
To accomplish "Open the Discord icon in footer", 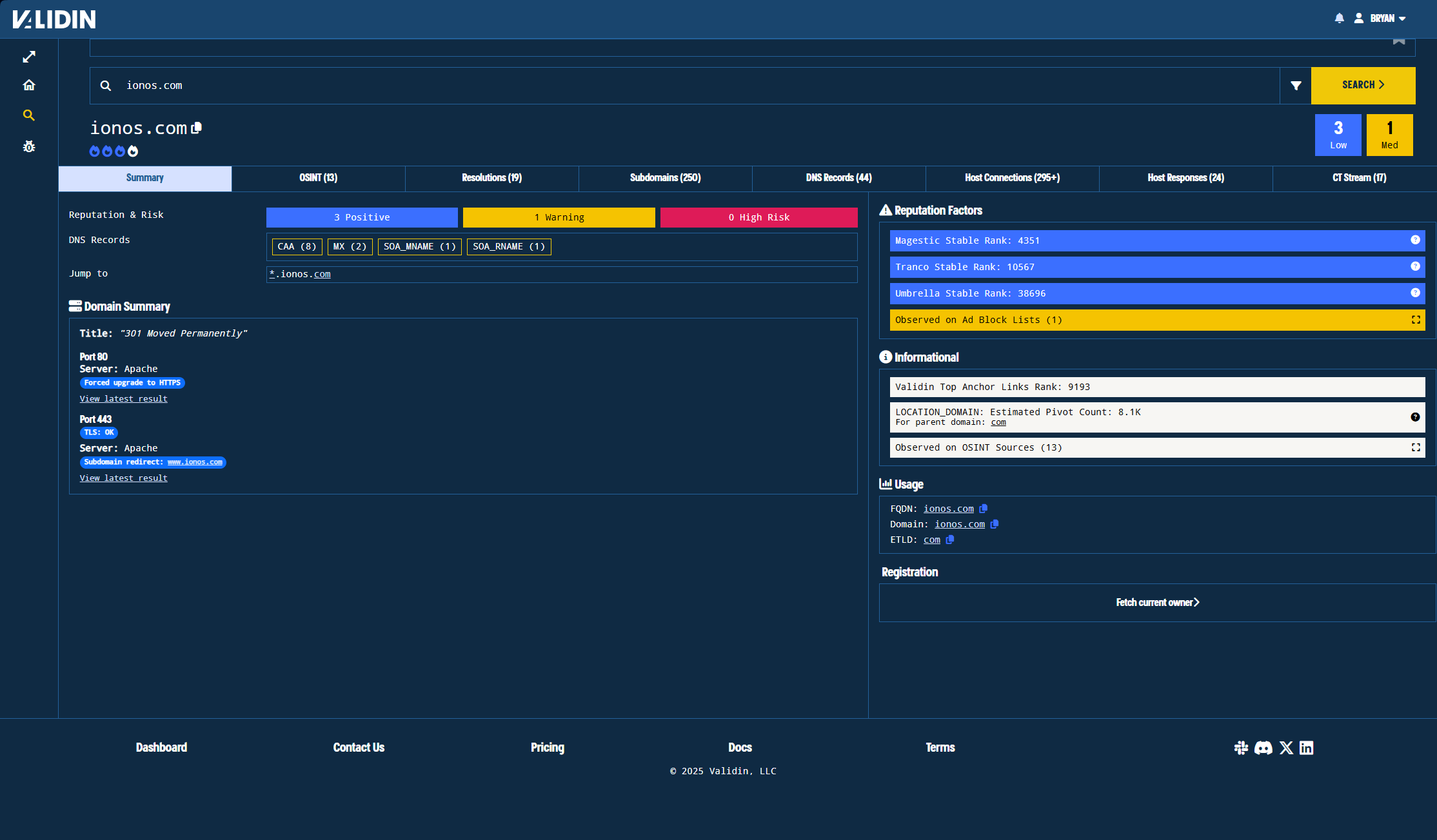I will click(1264, 748).
